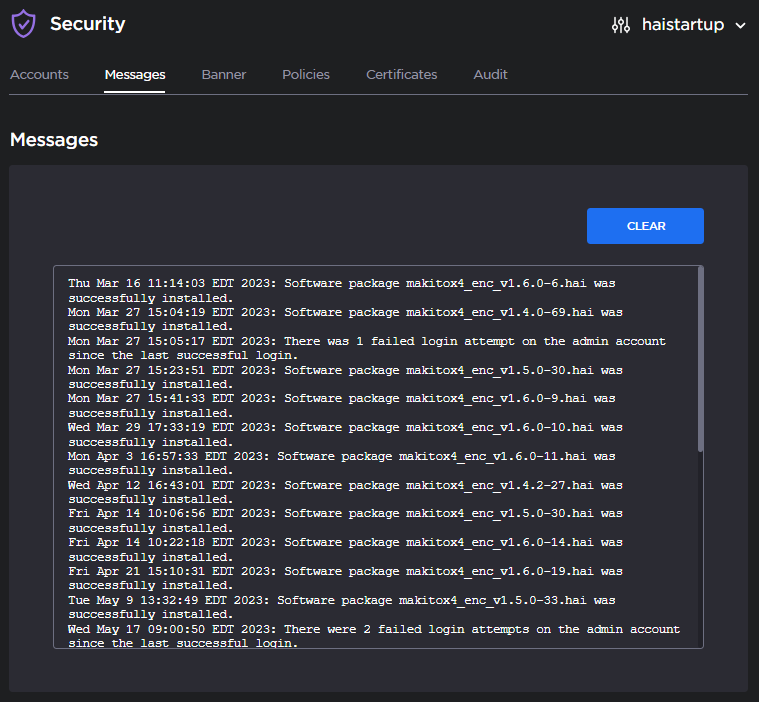Go to the Policies tab

(306, 74)
